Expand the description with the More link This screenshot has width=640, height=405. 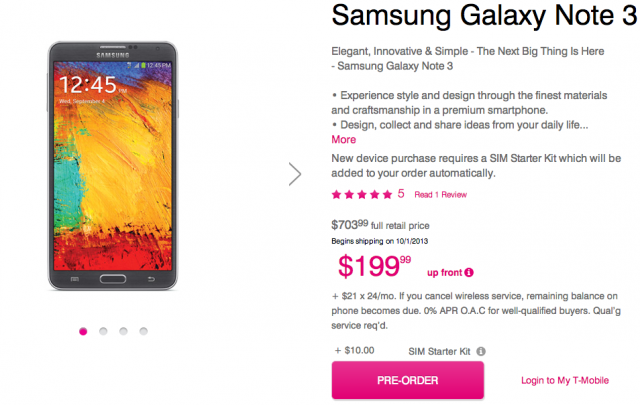(343, 140)
